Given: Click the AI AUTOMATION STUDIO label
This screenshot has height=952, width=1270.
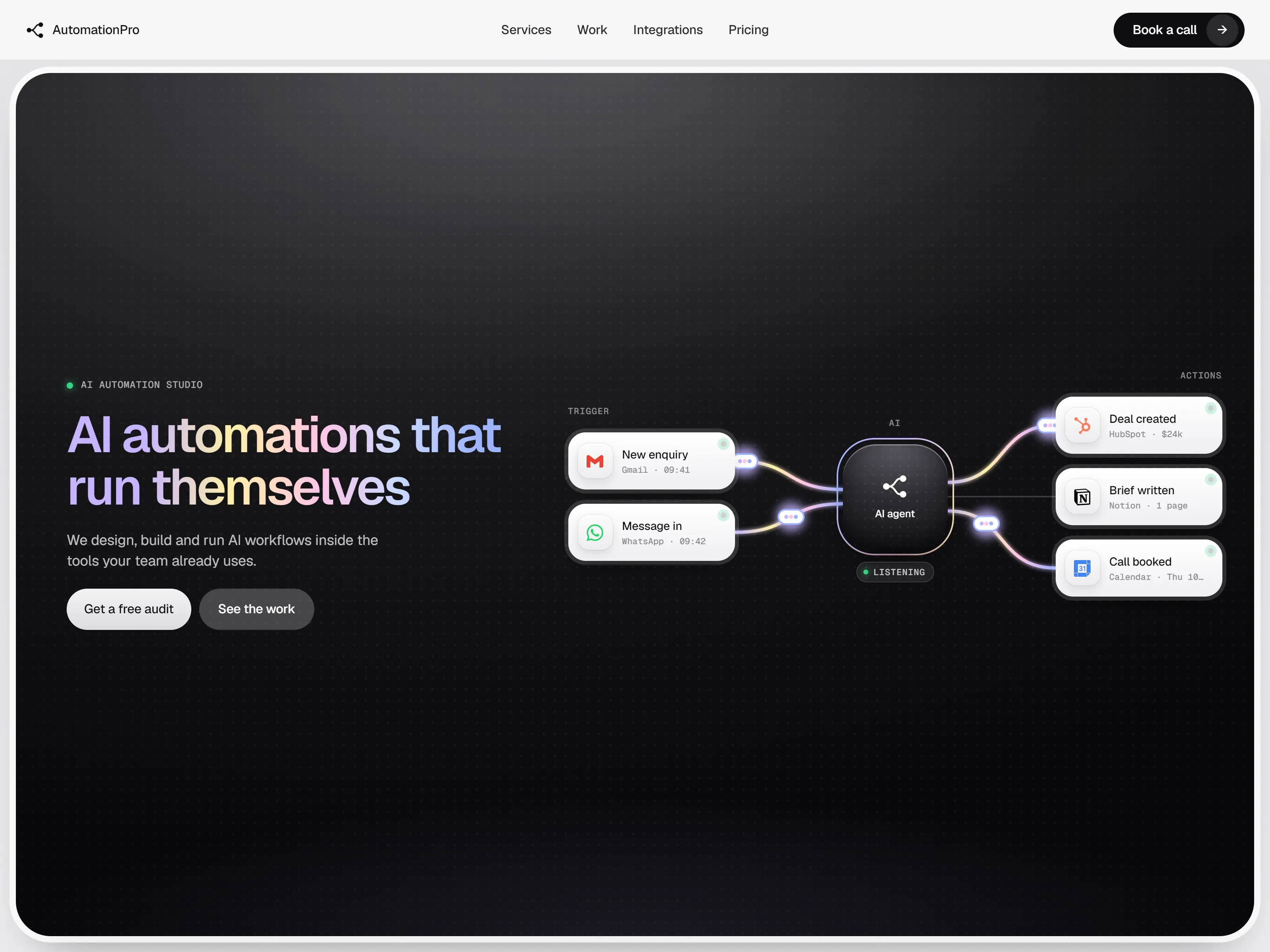Looking at the screenshot, I should coord(141,385).
